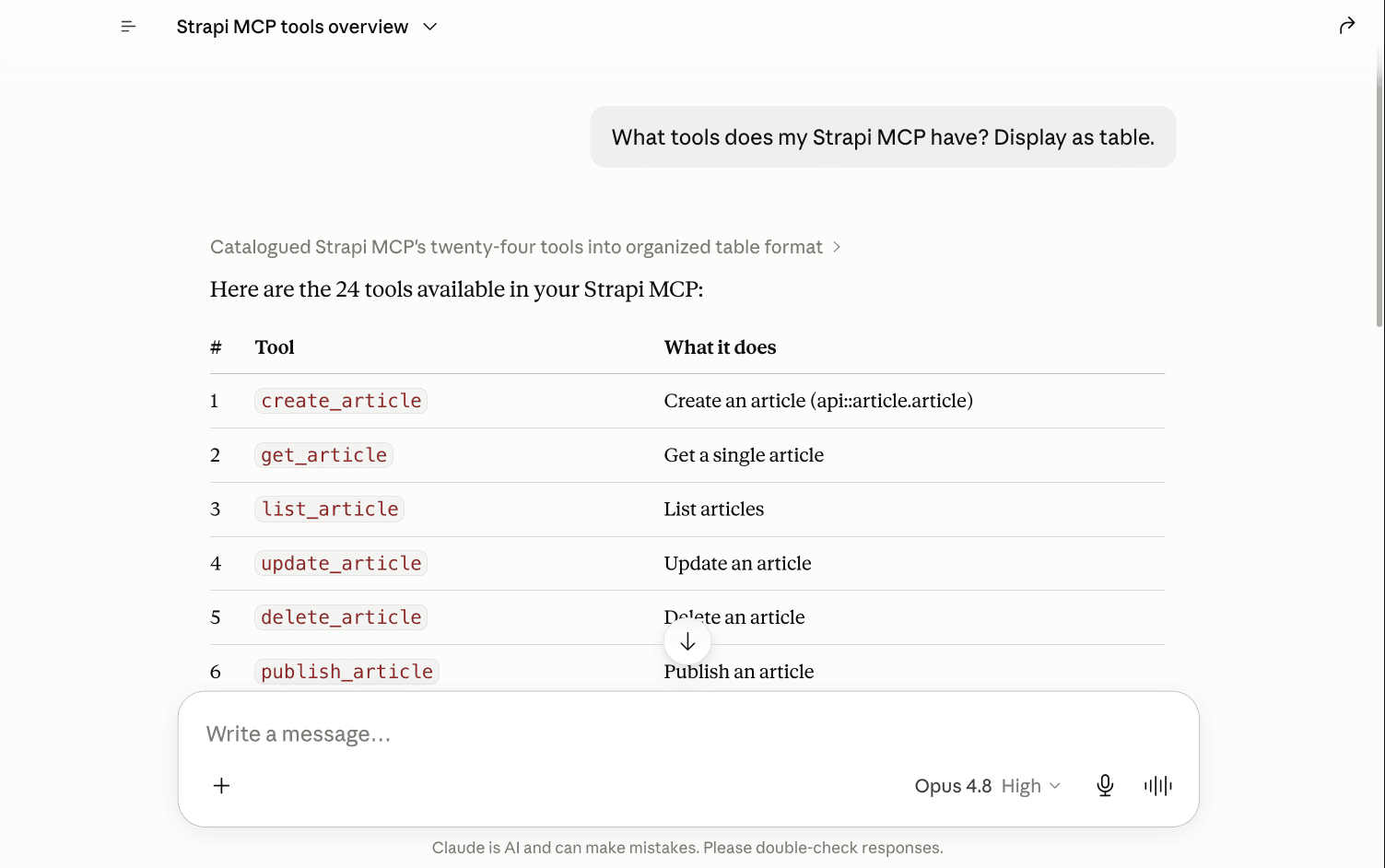Select the list_article code tag
The width and height of the screenshot is (1385, 868).
pyautogui.click(x=330, y=510)
